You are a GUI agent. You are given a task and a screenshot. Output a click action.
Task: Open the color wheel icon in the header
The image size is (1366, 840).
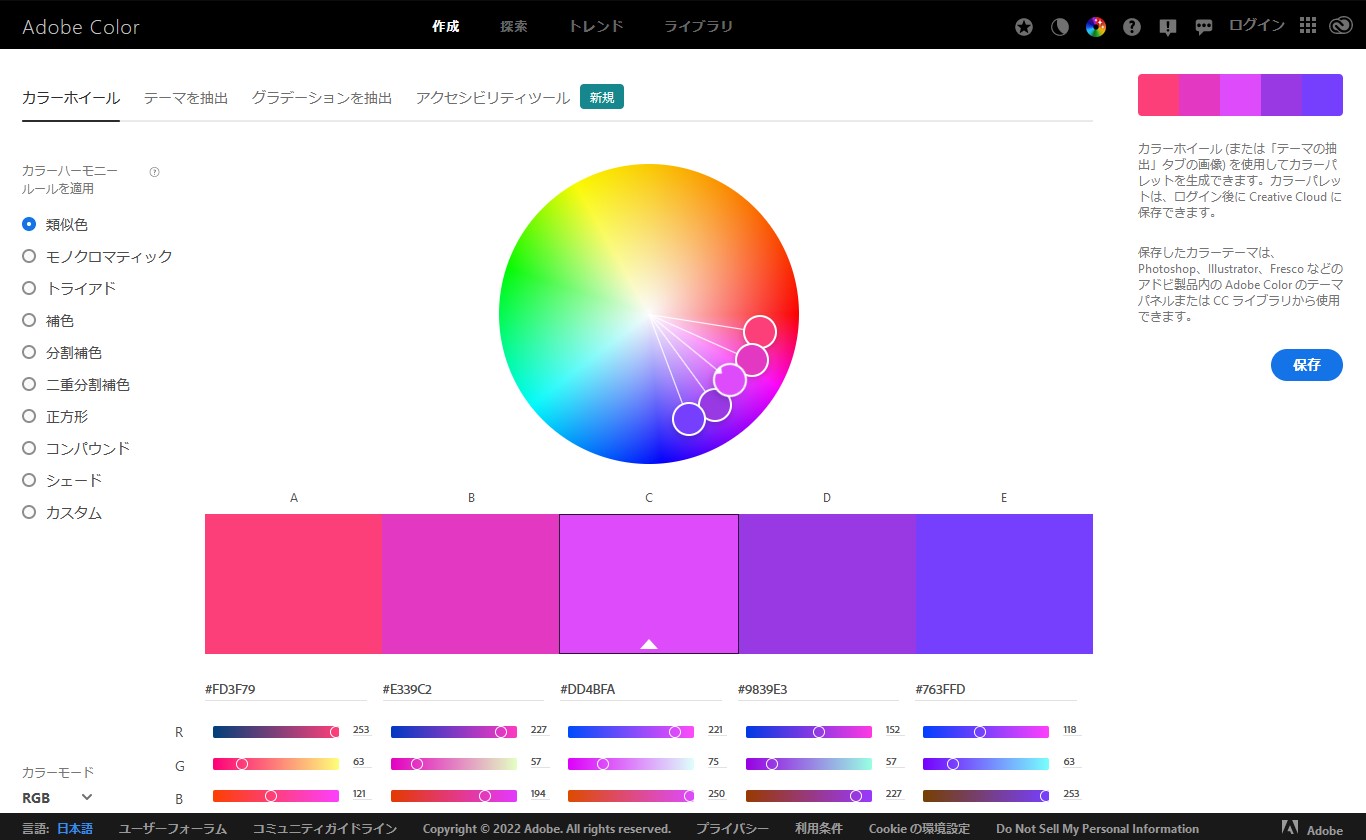coord(1096,27)
